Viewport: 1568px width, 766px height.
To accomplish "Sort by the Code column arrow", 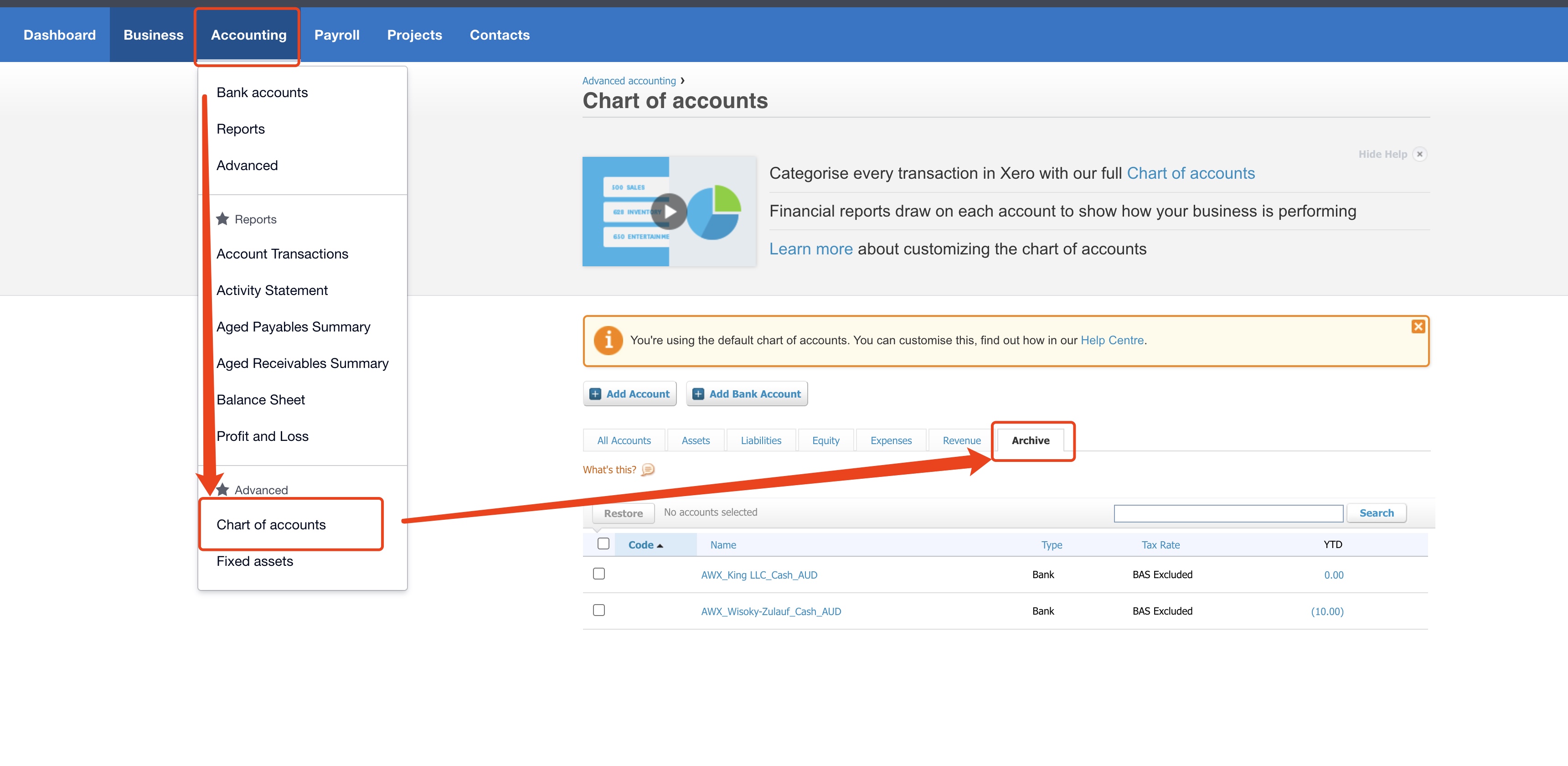I will click(659, 546).
